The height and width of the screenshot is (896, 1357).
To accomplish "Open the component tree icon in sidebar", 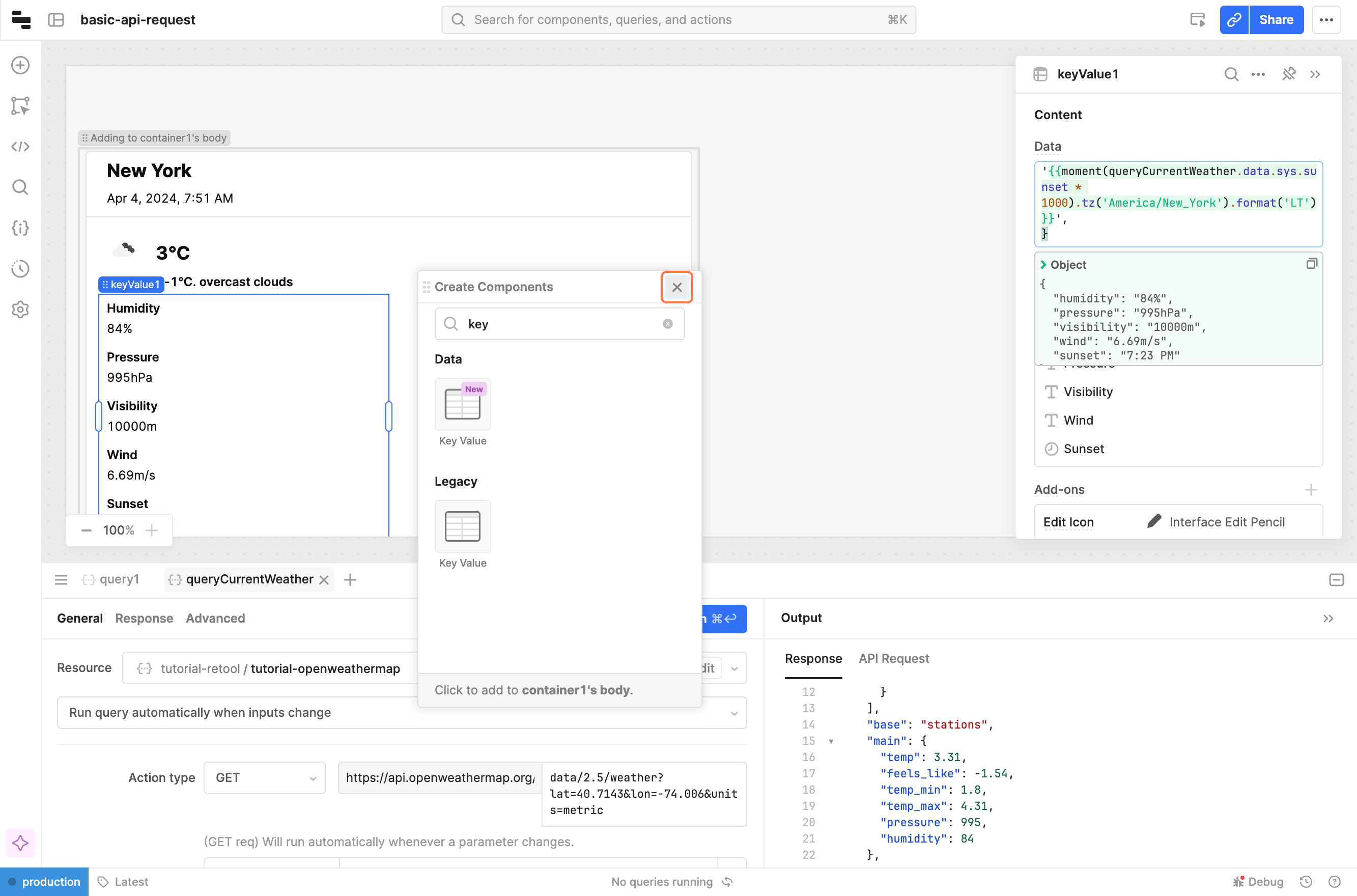I will (20, 106).
